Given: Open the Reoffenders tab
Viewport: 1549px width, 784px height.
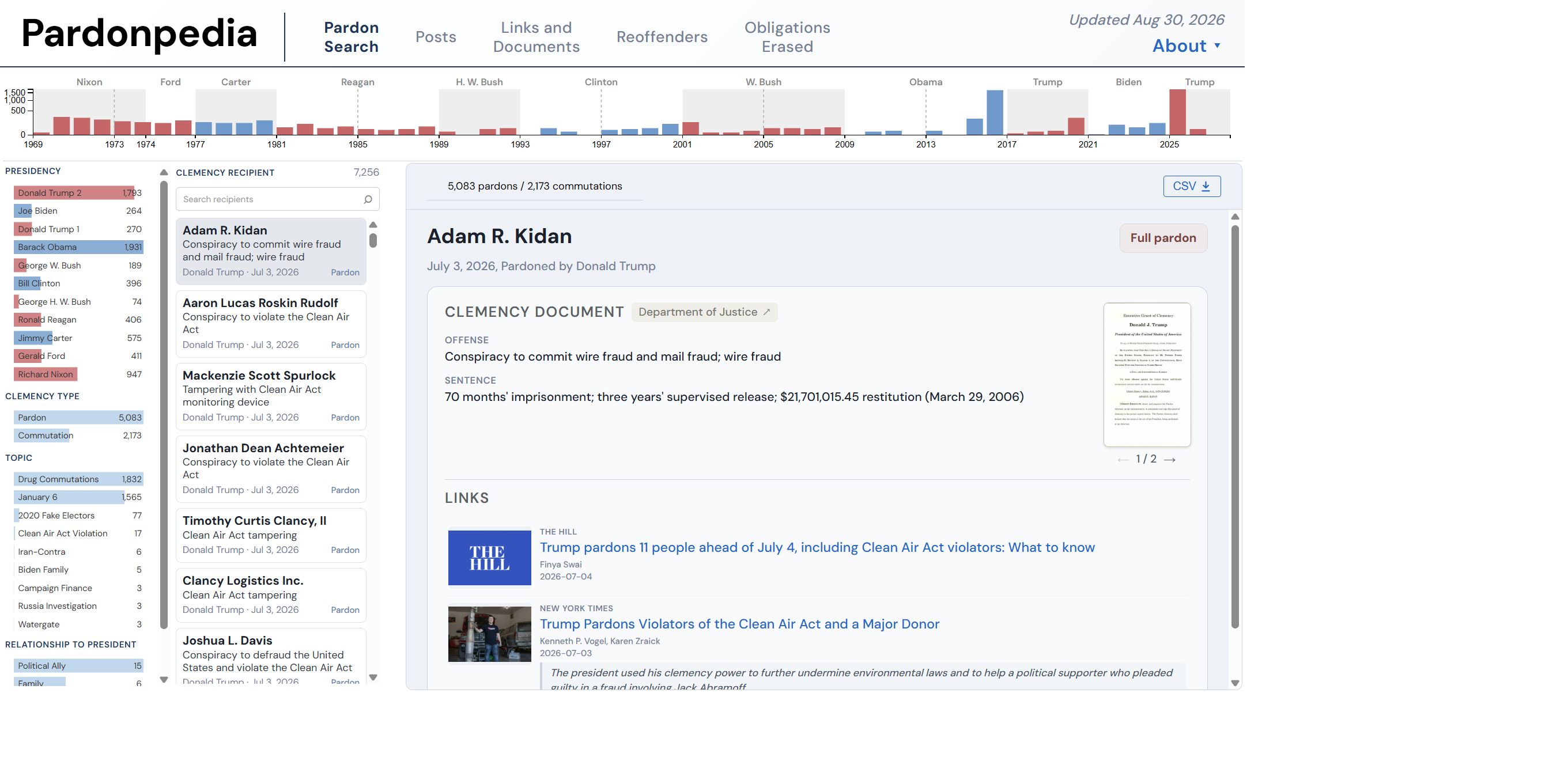Looking at the screenshot, I should (662, 37).
